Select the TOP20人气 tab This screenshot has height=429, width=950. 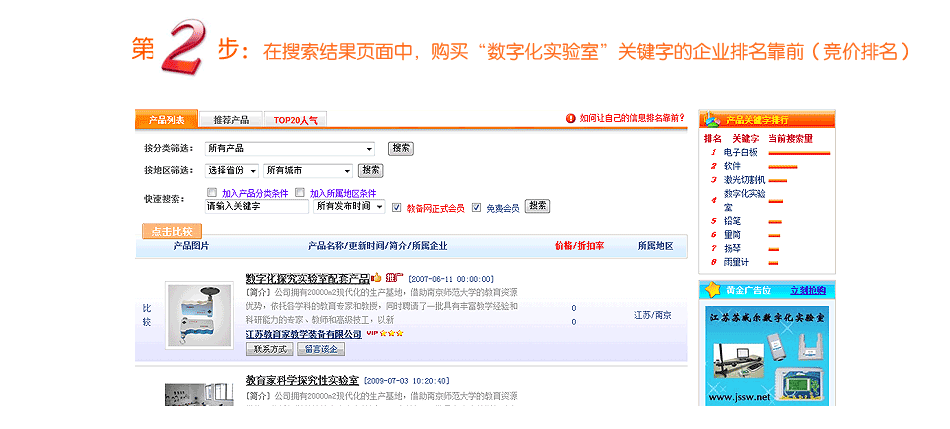(295, 119)
